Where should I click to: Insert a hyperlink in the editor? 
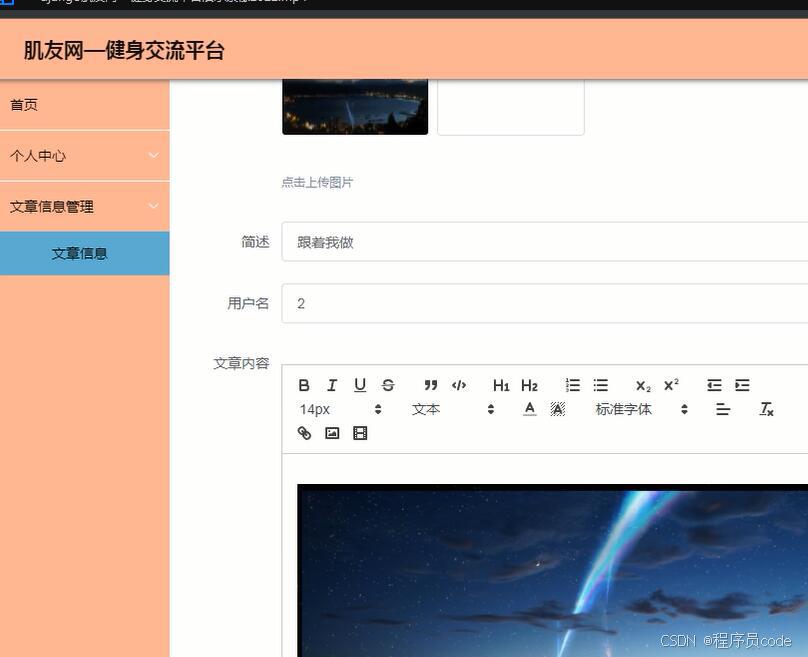coord(304,433)
